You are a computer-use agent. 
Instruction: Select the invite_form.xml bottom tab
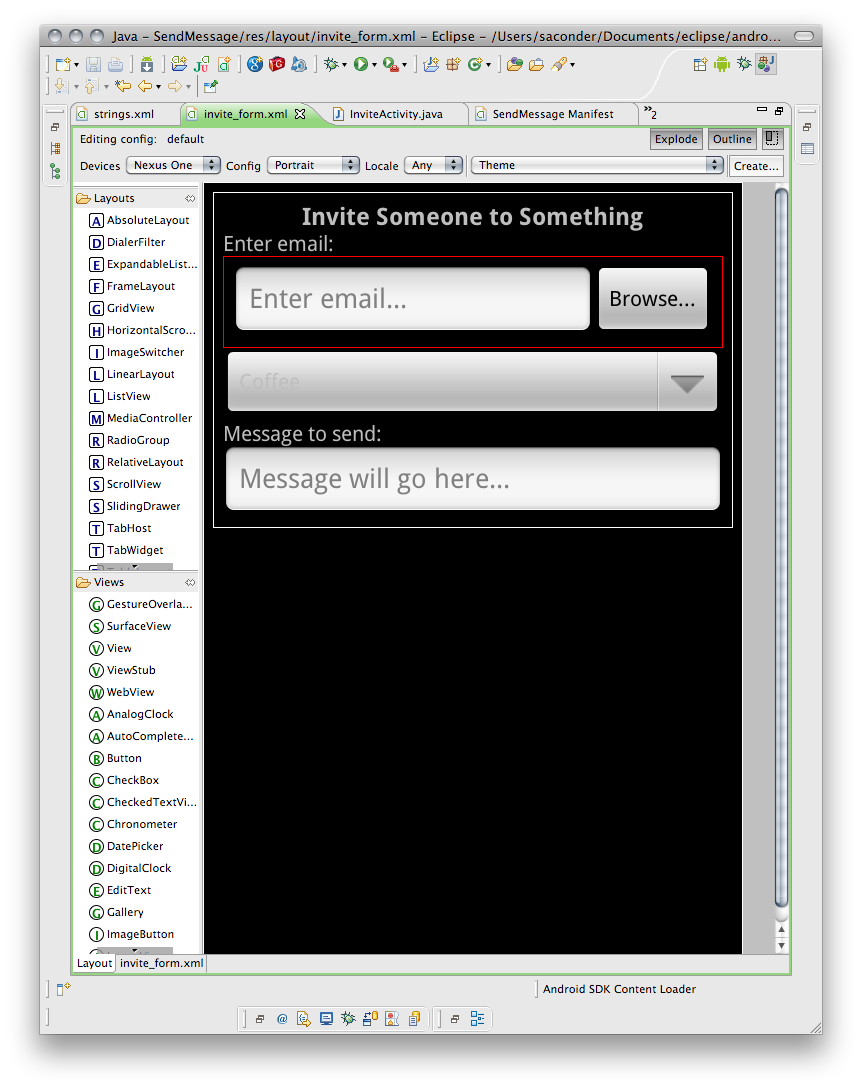(161, 963)
